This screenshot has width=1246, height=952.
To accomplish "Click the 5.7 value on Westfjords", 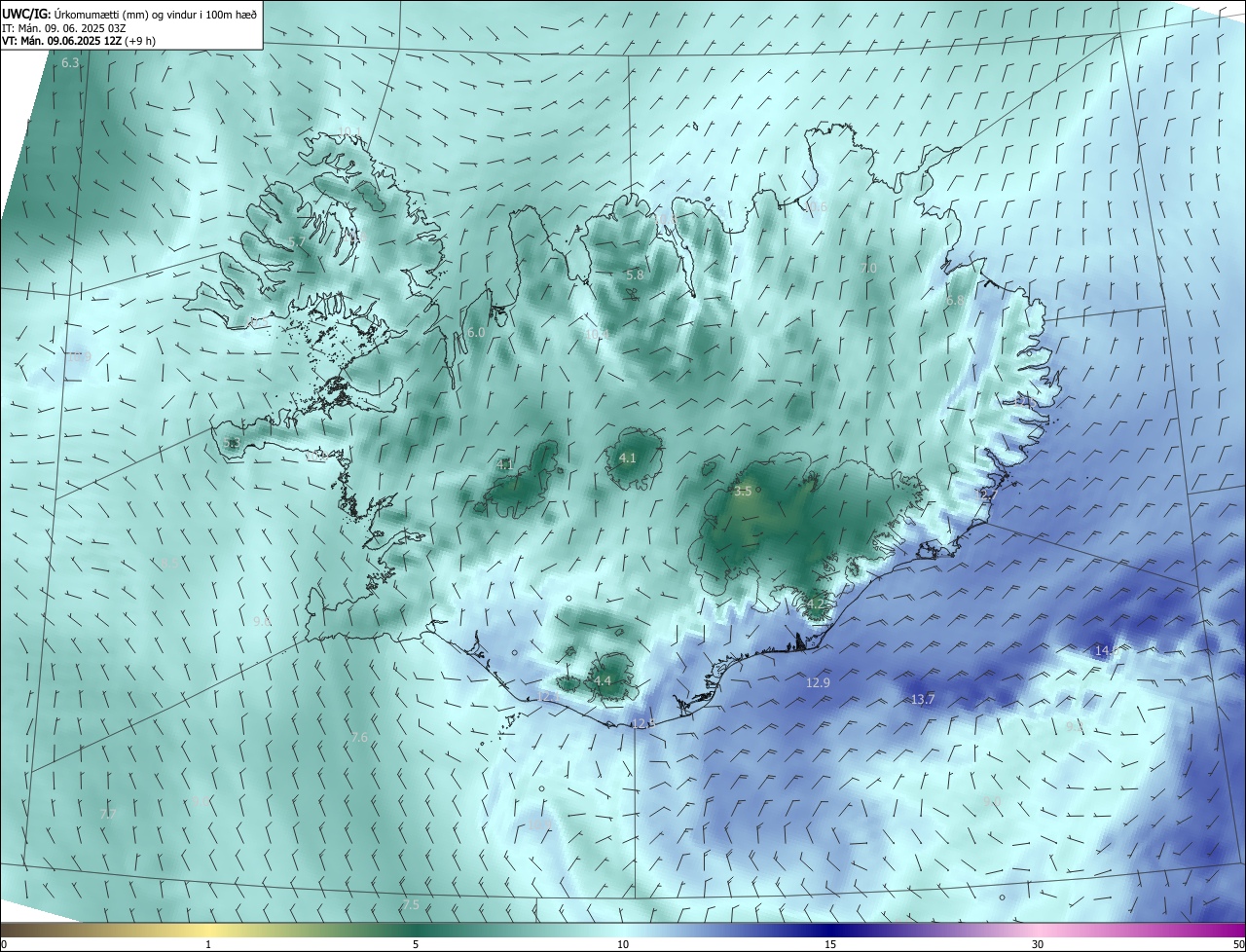I will pos(297,241).
